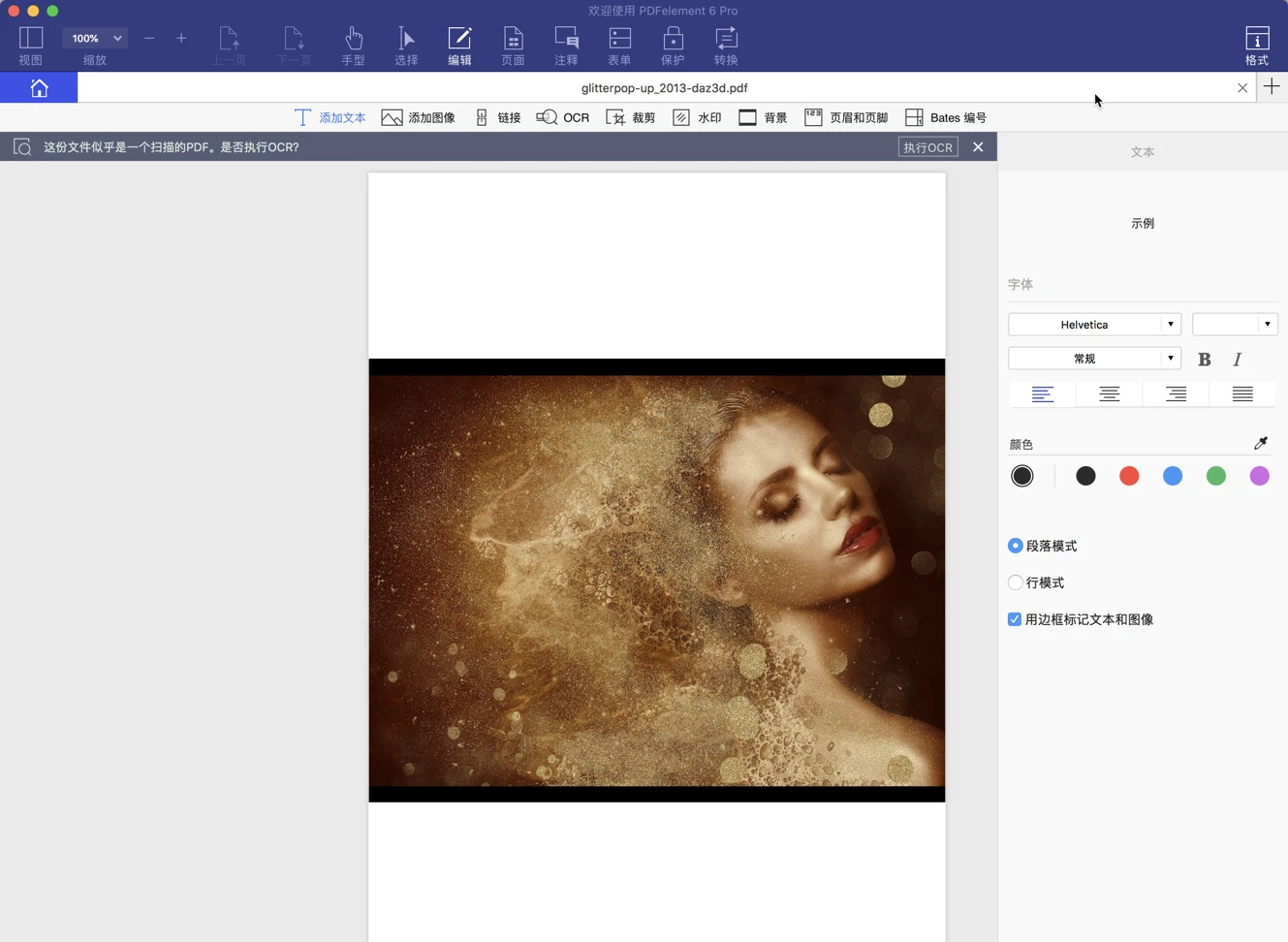
Task: Click the current color swatch with ring
Action: click(1022, 476)
